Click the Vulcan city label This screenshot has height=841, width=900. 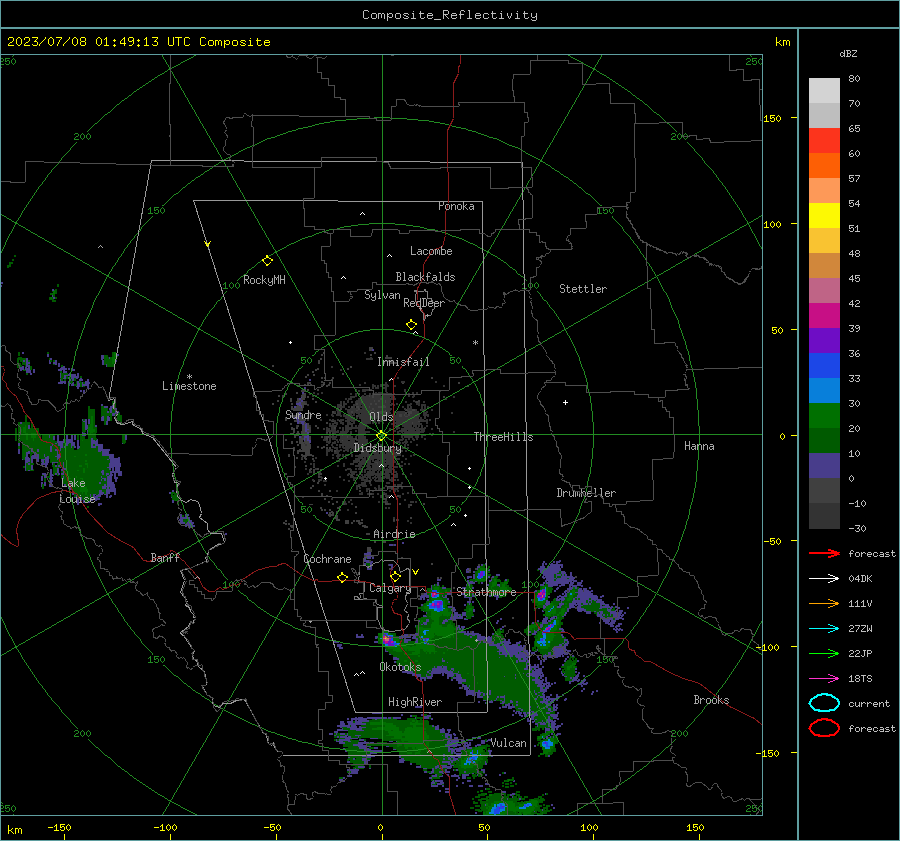pyautogui.click(x=509, y=743)
